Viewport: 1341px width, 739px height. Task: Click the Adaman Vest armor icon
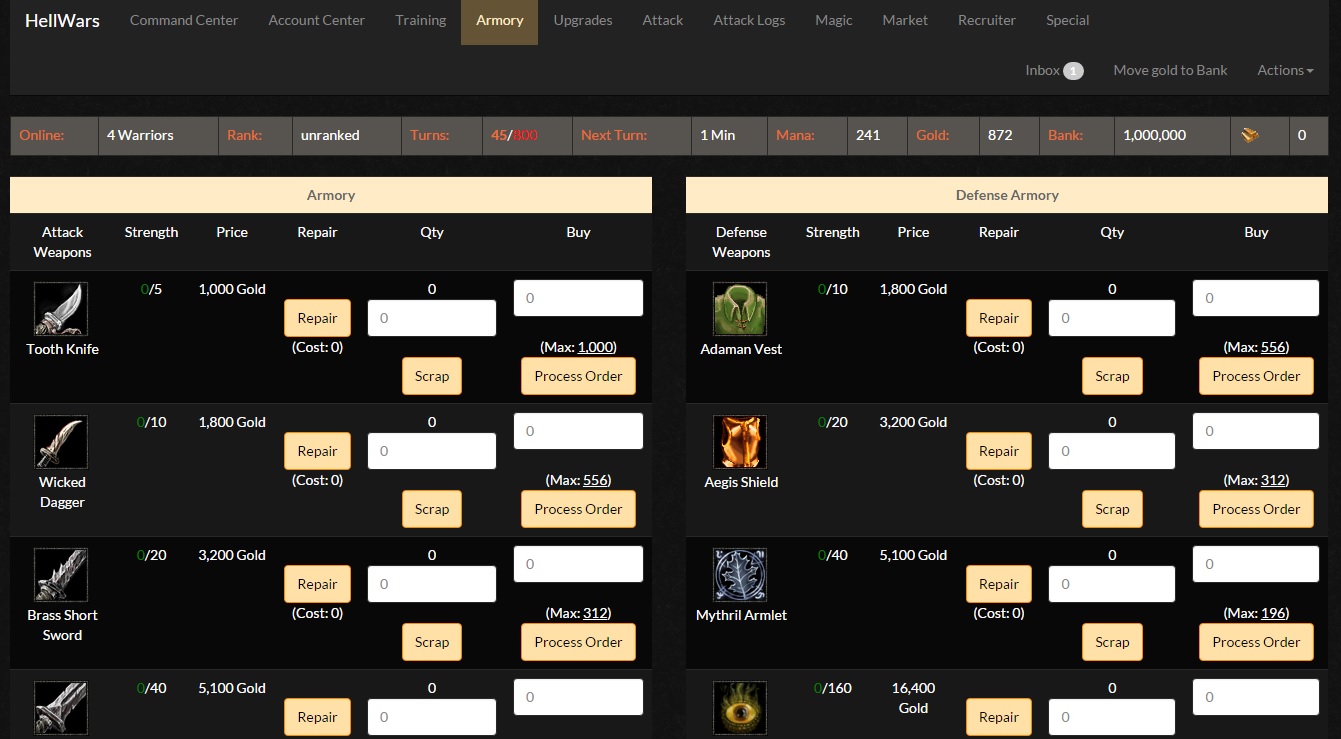coord(740,308)
